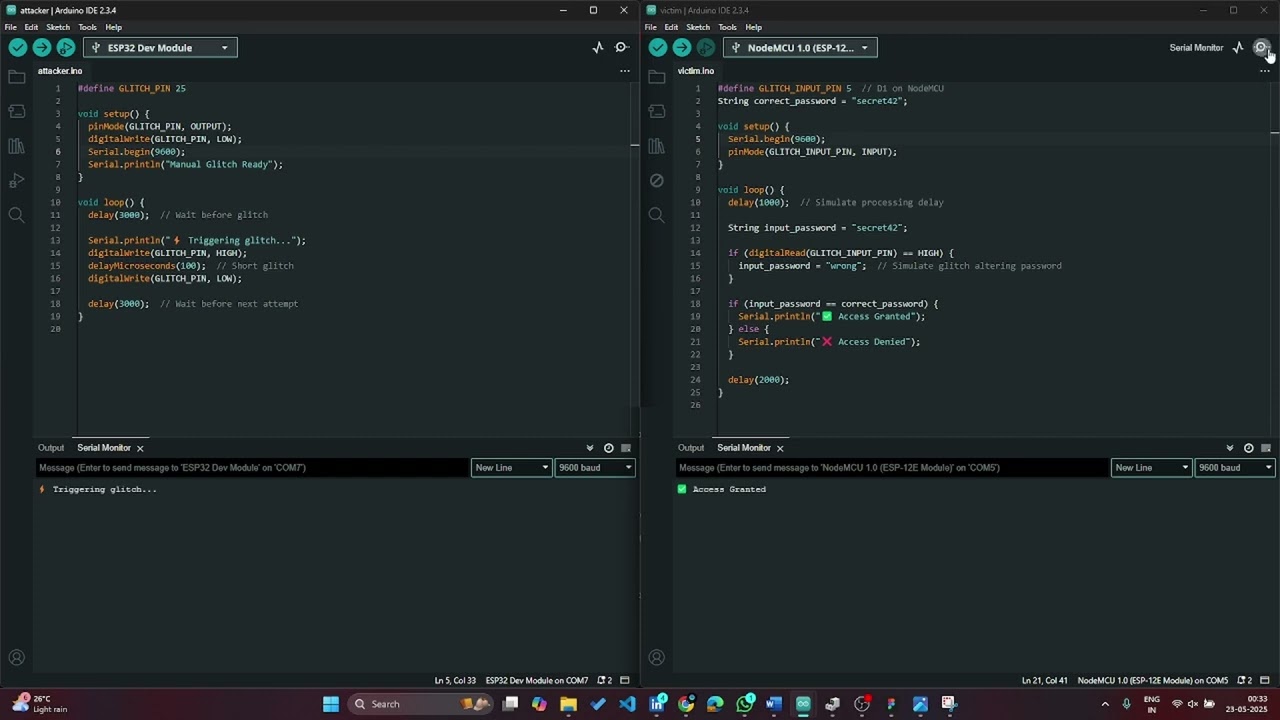The width and height of the screenshot is (1280, 720).
Task: Switch to Output tab in attacker window
Action: click(51, 448)
